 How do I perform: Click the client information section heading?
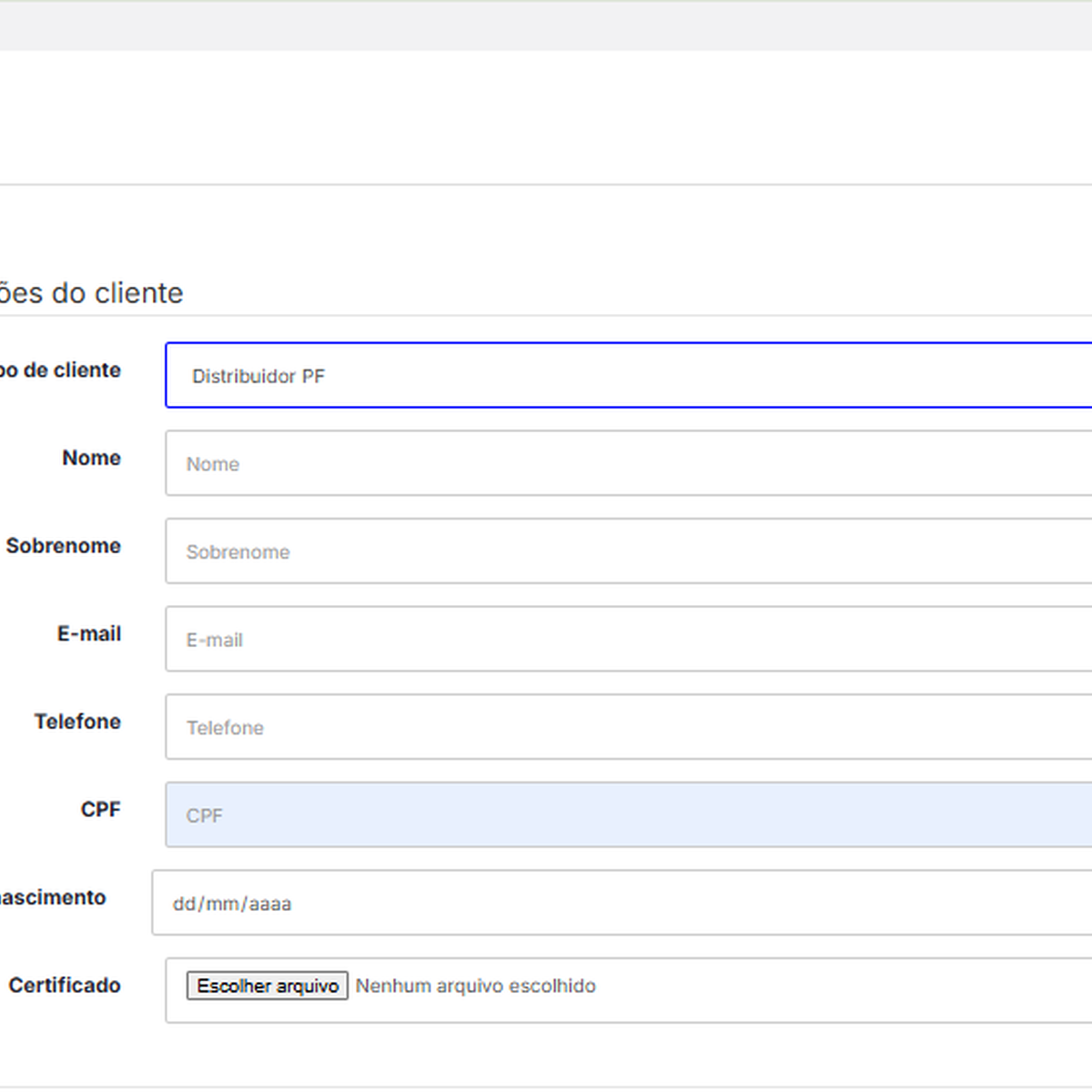click(91, 293)
